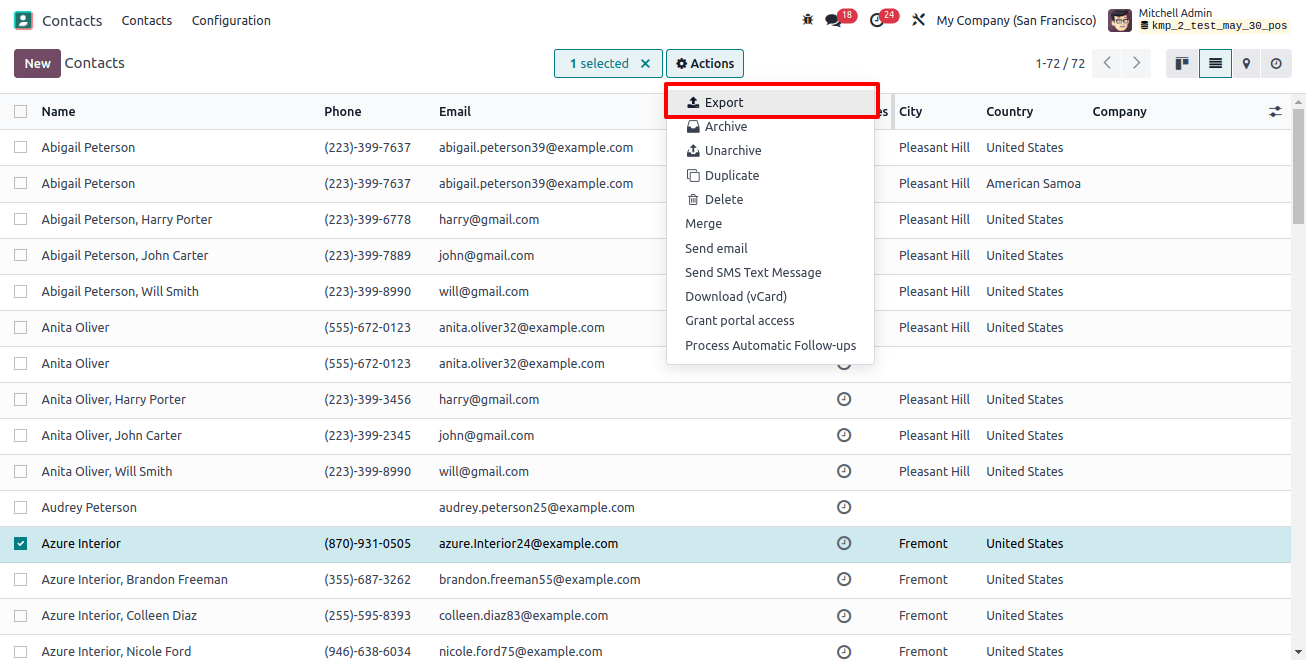The width and height of the screenshot is (1306, 660).
Task: Choose Grant portal access action
Action: (x=771, y=321)
